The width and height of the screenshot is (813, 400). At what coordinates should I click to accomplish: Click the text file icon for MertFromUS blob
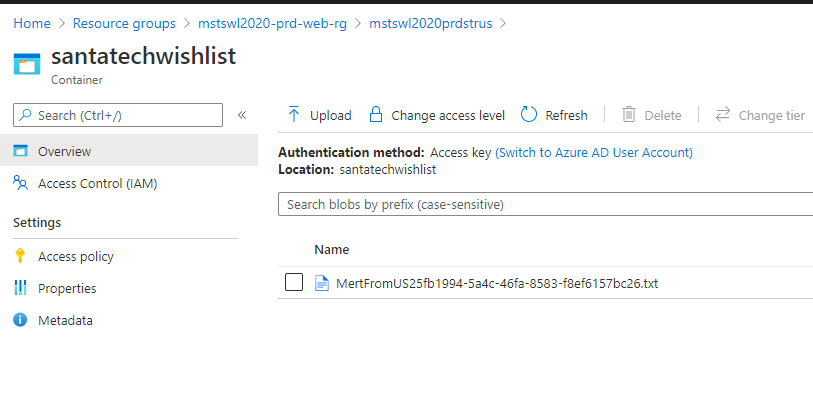tap(322, 283)
